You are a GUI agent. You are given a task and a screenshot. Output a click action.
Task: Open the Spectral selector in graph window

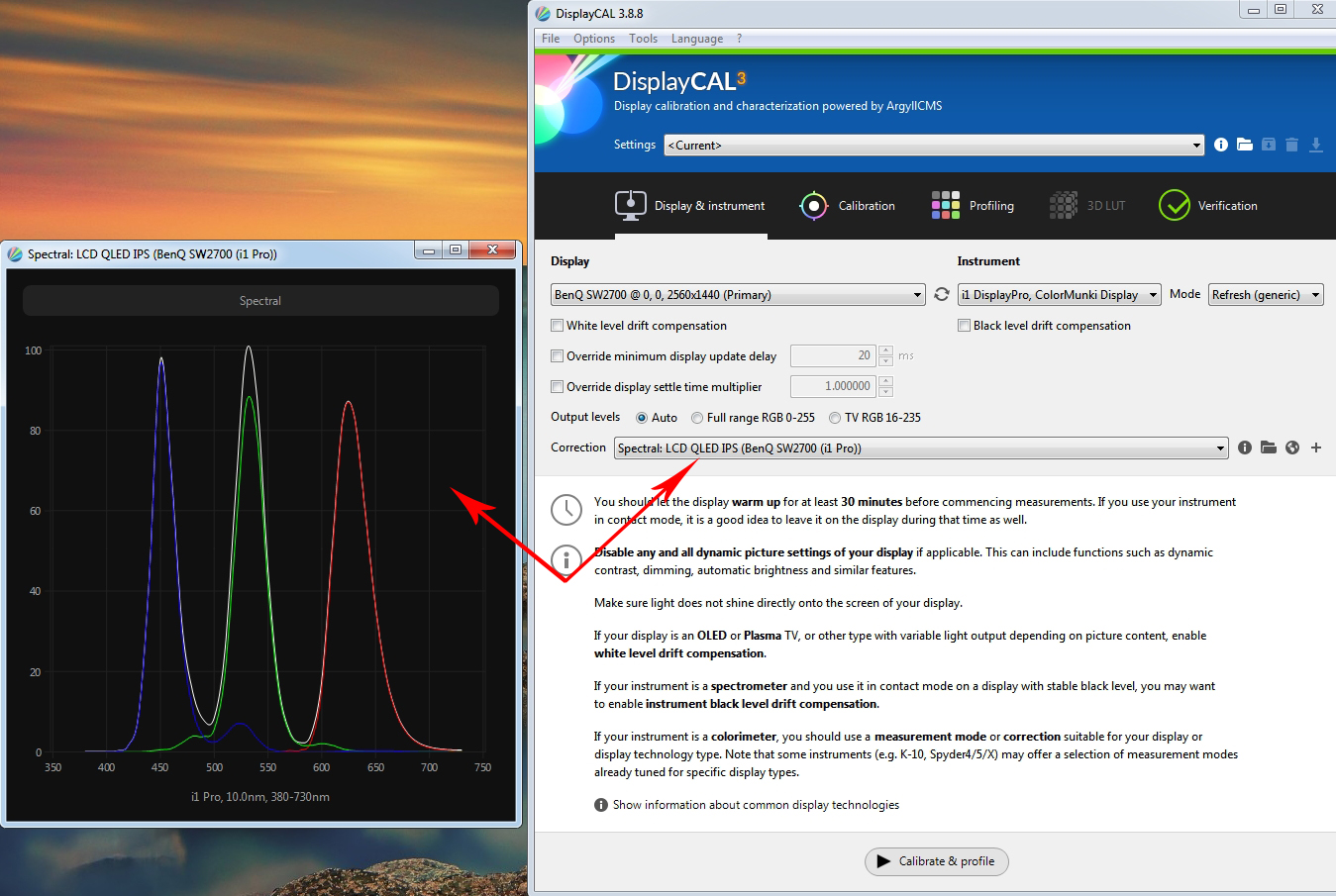pyautogui.click(x=260, y=301)
